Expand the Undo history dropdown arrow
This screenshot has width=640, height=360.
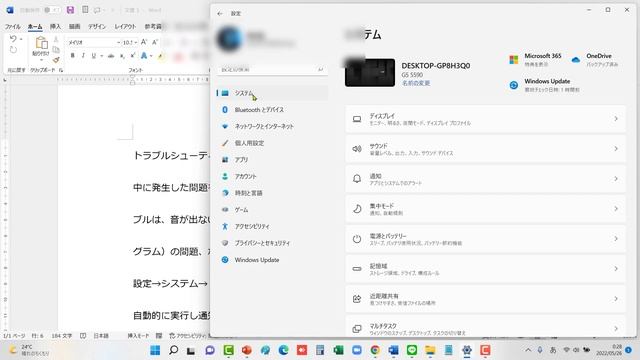21,39
